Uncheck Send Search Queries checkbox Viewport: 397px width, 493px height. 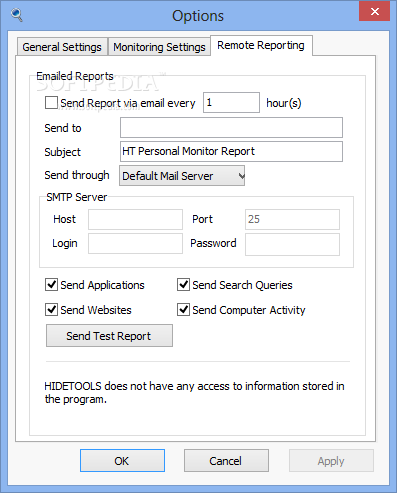183,285
